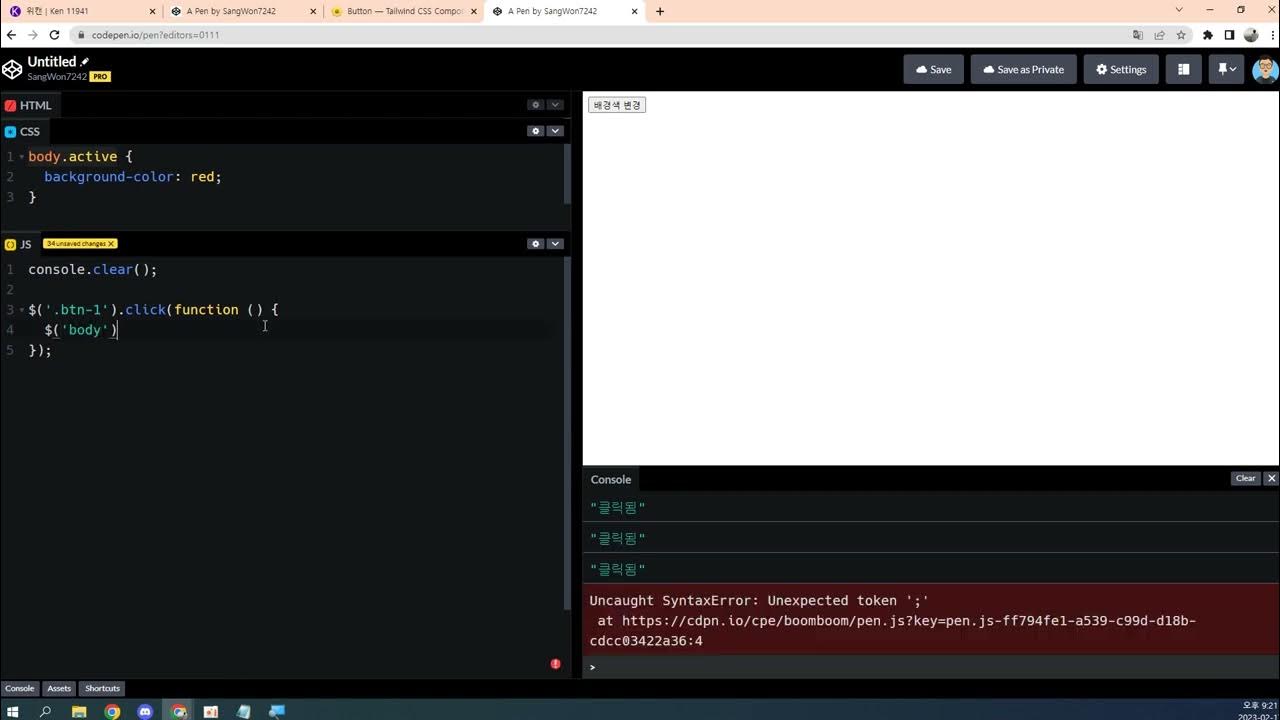This screenshot has width=1280, height=720.
Task: Click Save as Private button
Action: coord(1024,69)
